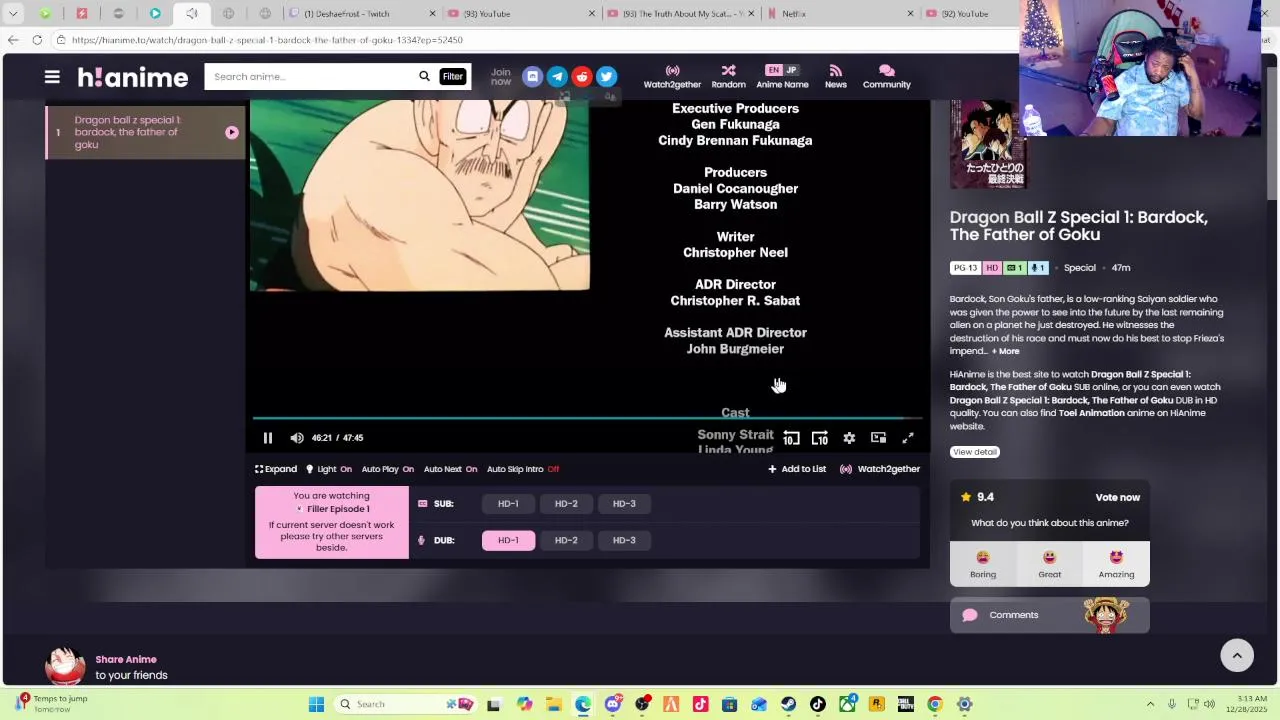Go to the hianime logo home page
The width and height of the screenshot is (1280, 720).
coord(133,77)
